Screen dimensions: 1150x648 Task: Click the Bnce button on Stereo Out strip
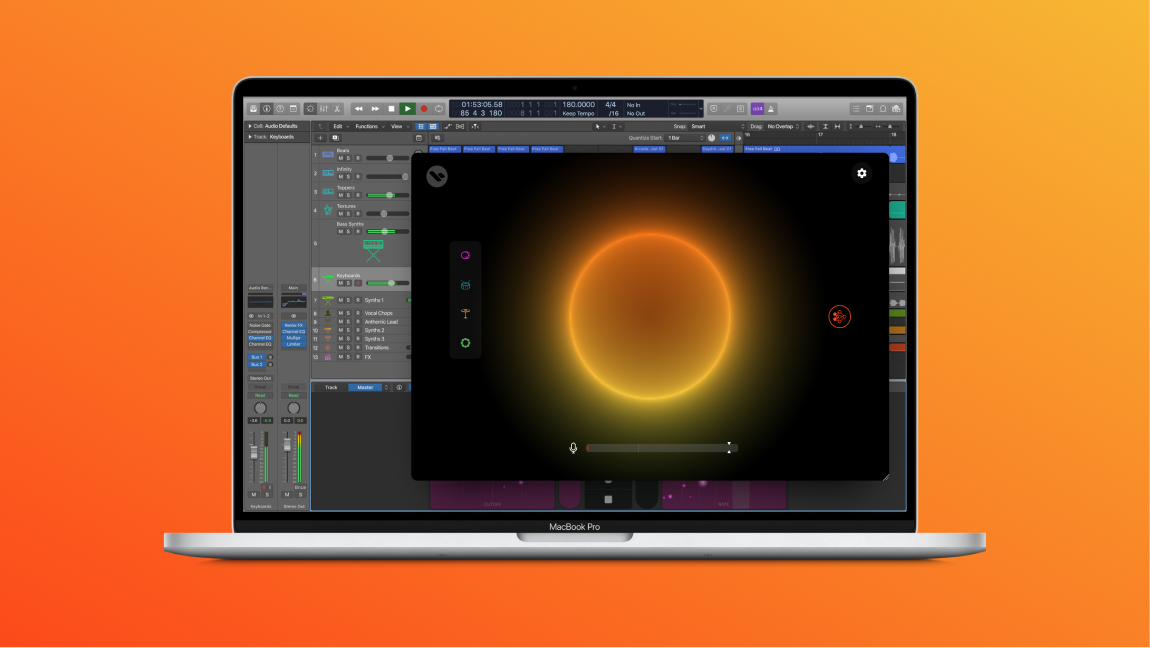300,487
